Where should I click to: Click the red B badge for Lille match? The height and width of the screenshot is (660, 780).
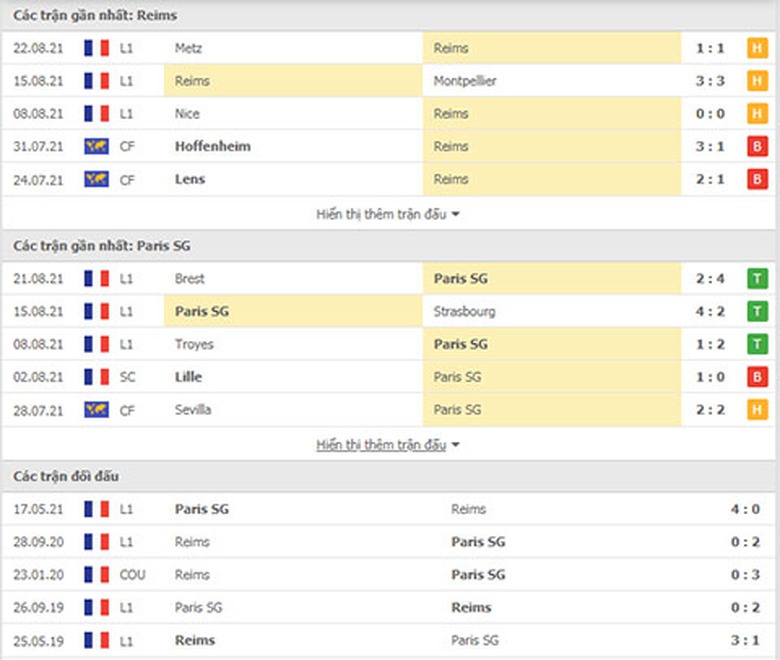(757, 378)
